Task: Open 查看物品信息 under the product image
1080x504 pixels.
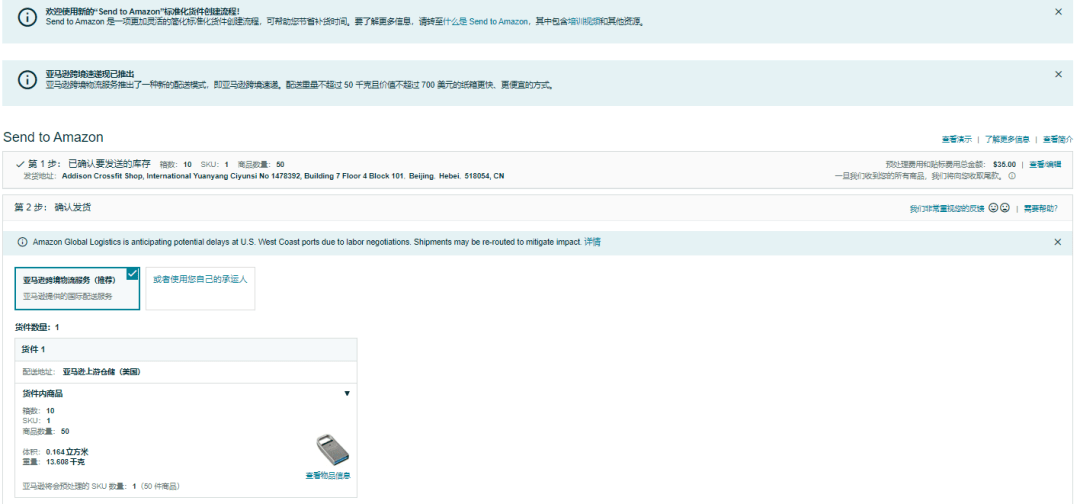Action: [328, 476]
